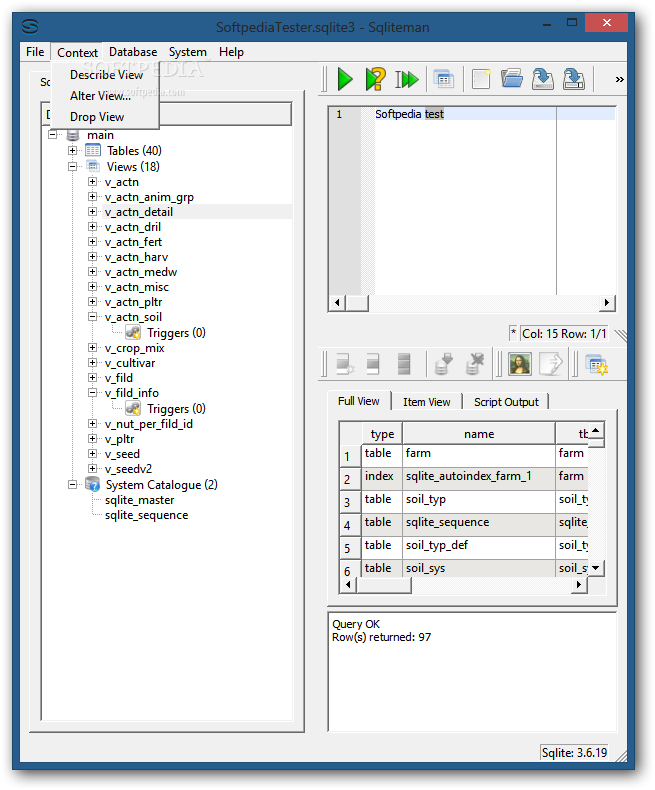
Task: Choose Drop View menu entry
Action: (x=97, y=117)
